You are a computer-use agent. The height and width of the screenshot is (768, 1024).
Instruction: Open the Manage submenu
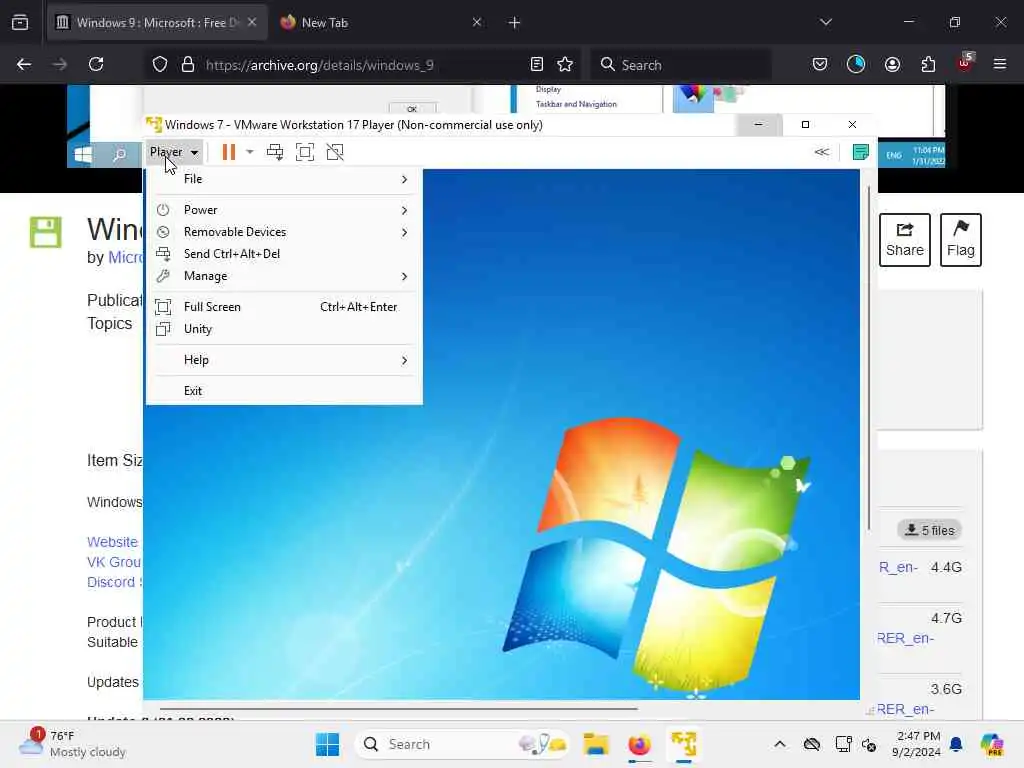[284, 276]
